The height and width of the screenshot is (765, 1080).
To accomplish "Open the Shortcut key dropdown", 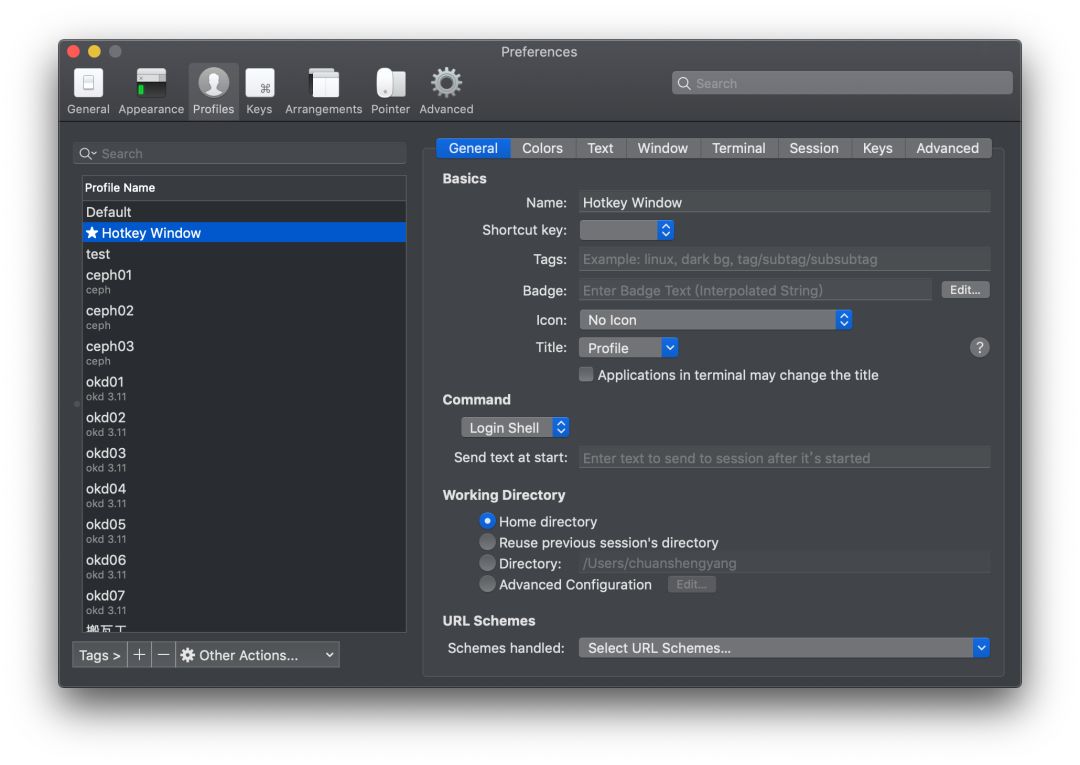I will pos(626,230).
